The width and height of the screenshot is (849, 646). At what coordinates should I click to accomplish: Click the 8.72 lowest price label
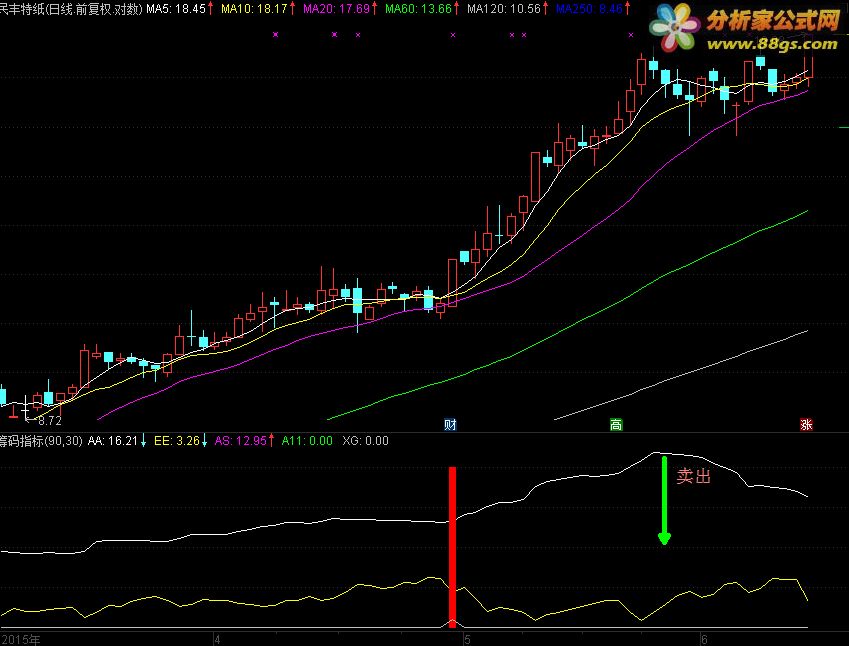point(50,421)
